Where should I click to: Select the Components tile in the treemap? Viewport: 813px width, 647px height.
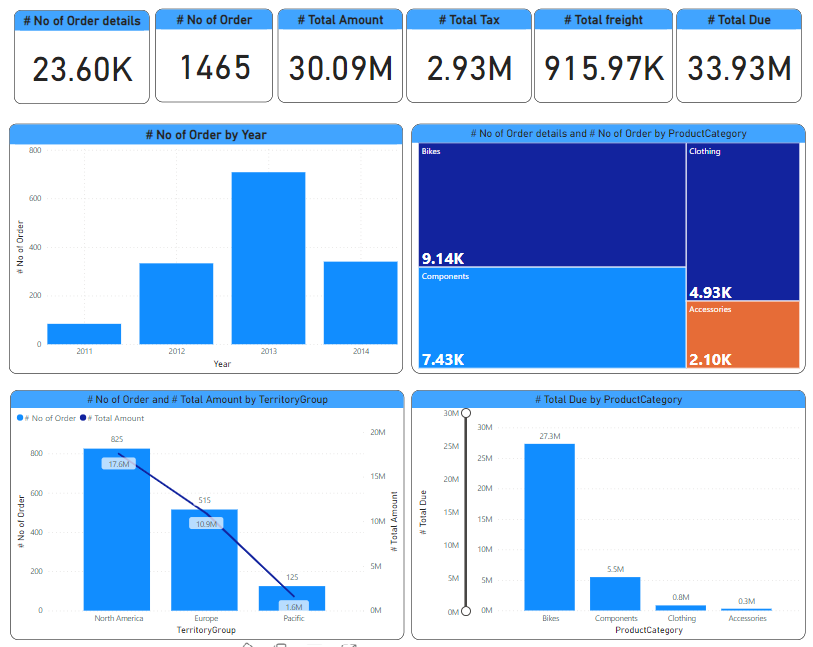pos(551,318)
